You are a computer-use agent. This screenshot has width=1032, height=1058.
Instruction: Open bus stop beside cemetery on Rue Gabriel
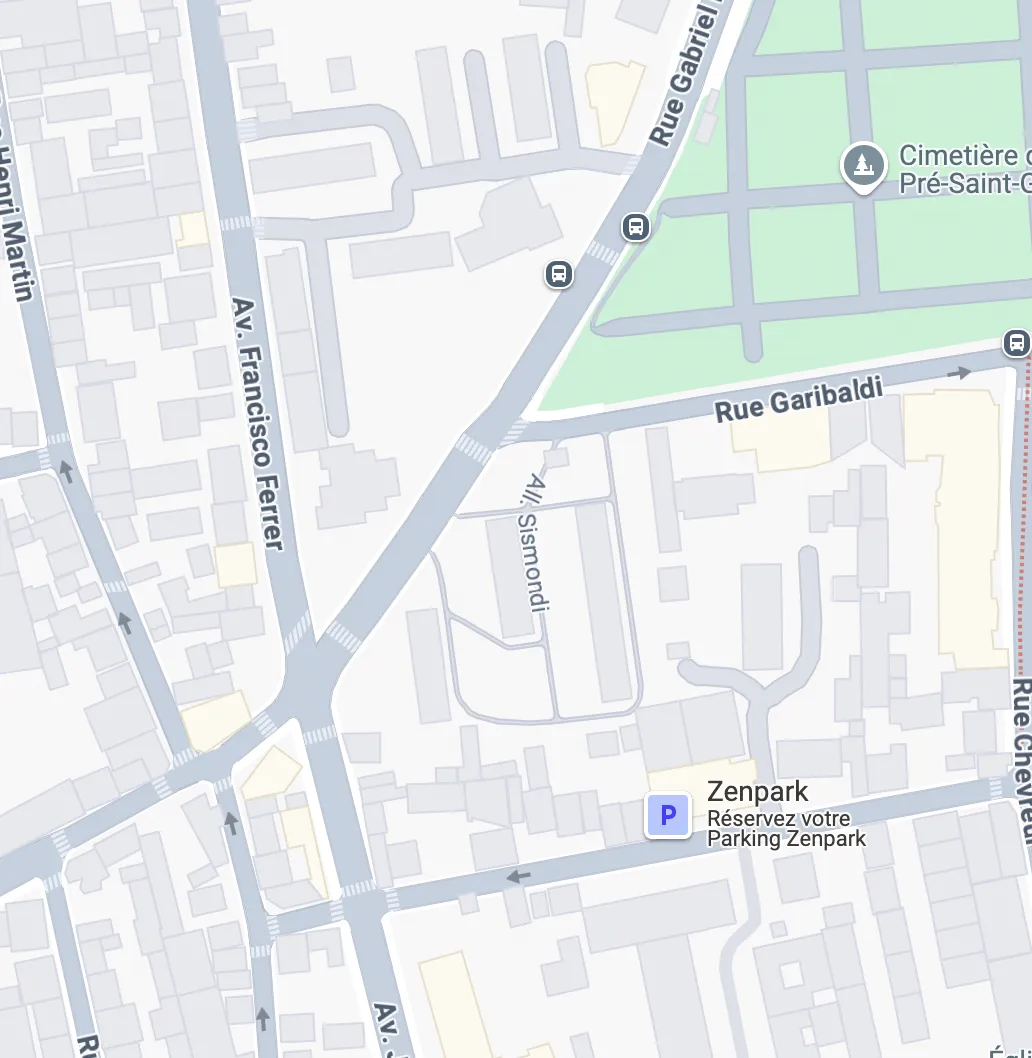pos(636,227)
